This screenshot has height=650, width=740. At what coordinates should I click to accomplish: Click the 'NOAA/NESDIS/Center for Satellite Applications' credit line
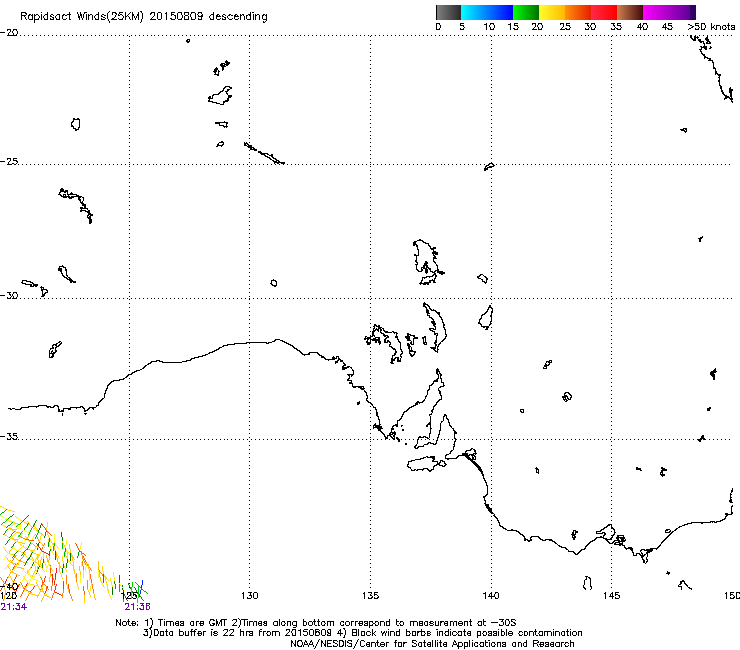(432, 644)
